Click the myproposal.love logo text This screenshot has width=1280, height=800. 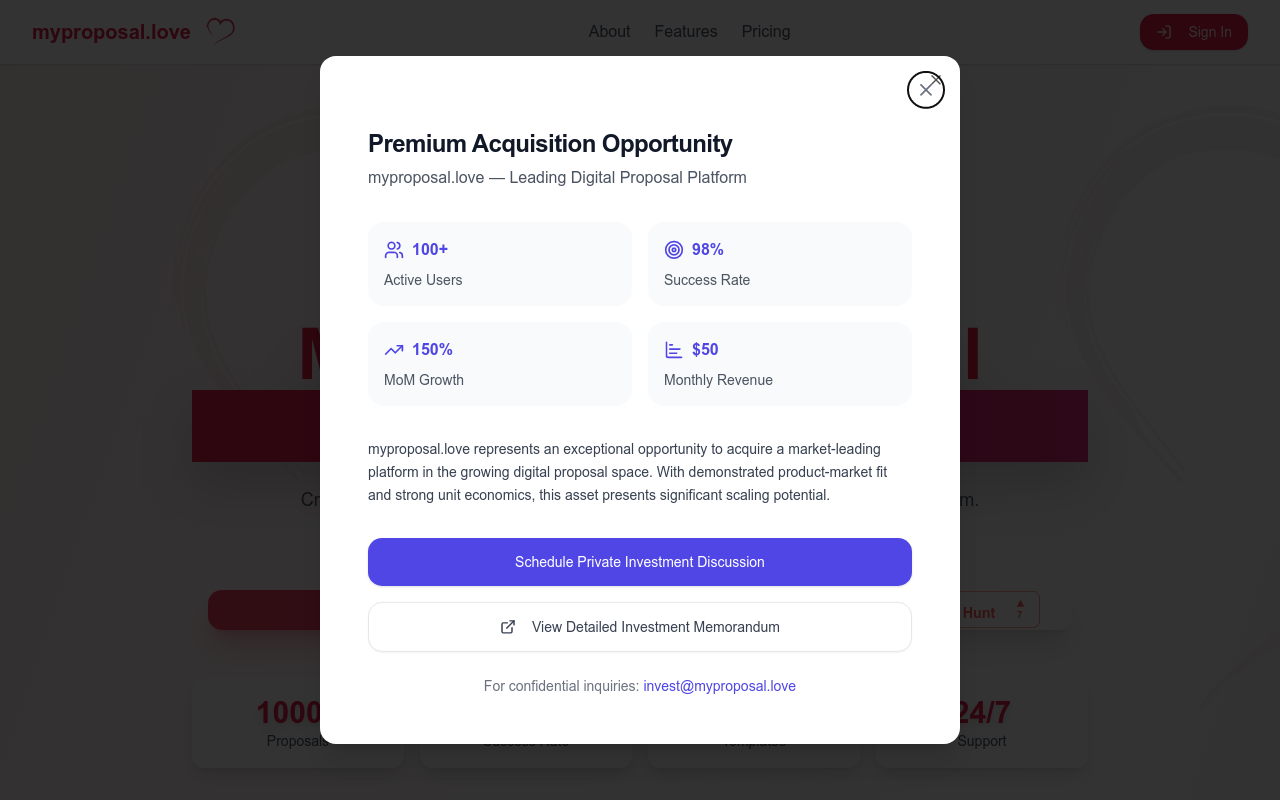click(111, 32)
